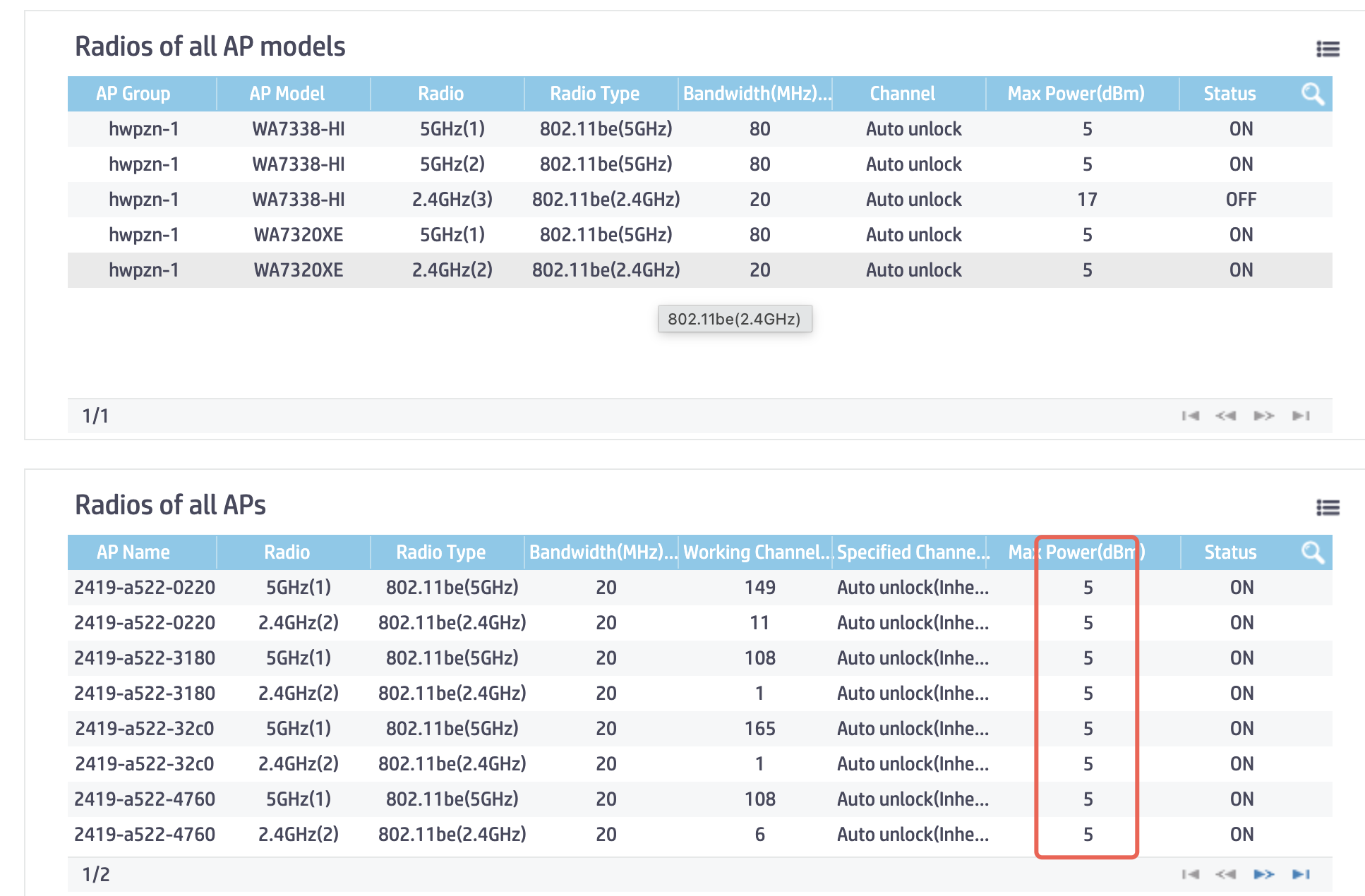Click 802.11be(2.4GHz) tooltip
This screenshot has width=1365, height=896.
(x=735, y=319)
